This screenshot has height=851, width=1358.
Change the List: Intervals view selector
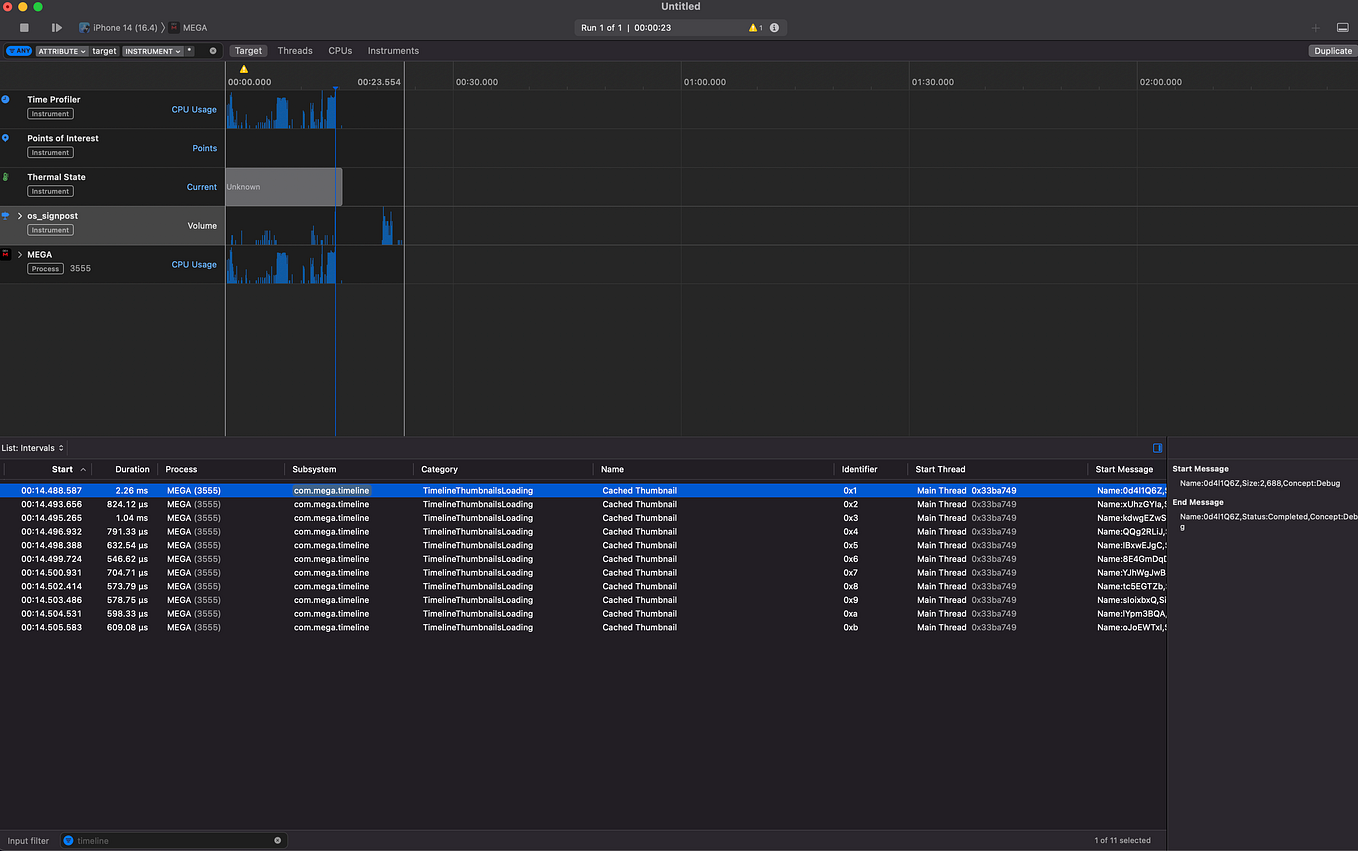[33, 447]
